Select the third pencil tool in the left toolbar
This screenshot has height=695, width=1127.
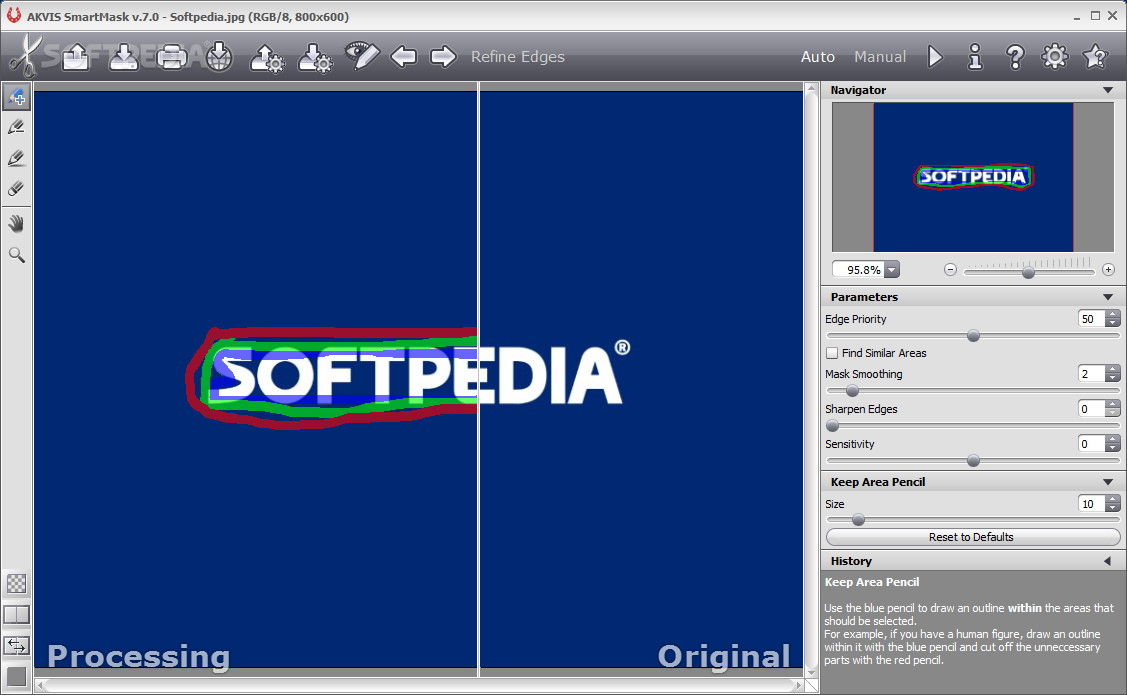[16, 158]
